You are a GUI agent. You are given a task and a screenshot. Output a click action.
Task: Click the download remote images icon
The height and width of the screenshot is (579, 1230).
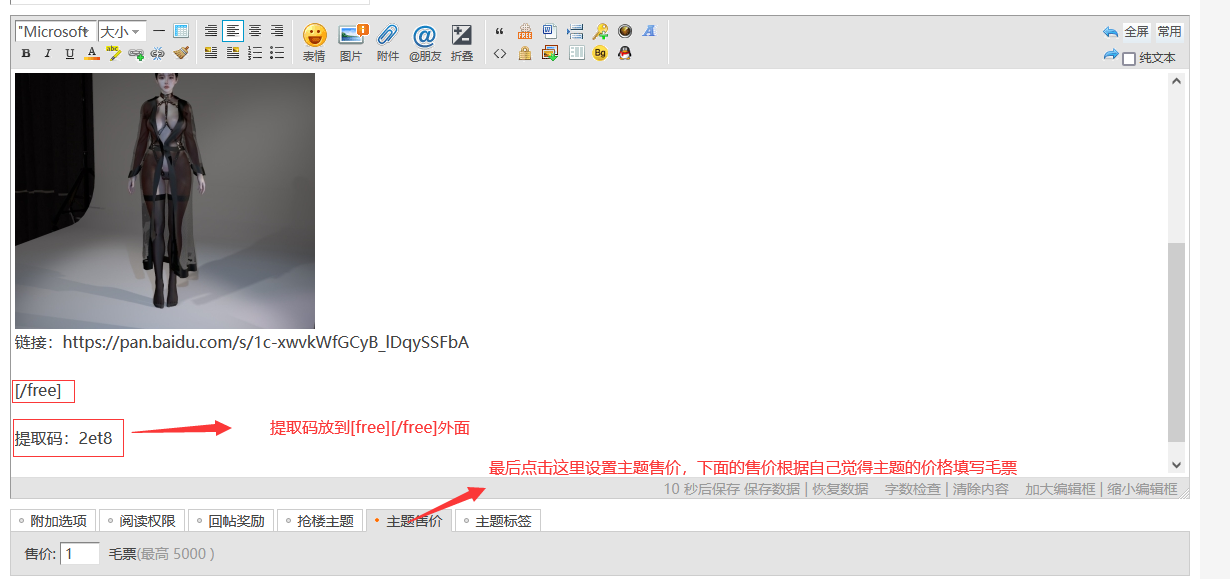click(x=550, y=54)
